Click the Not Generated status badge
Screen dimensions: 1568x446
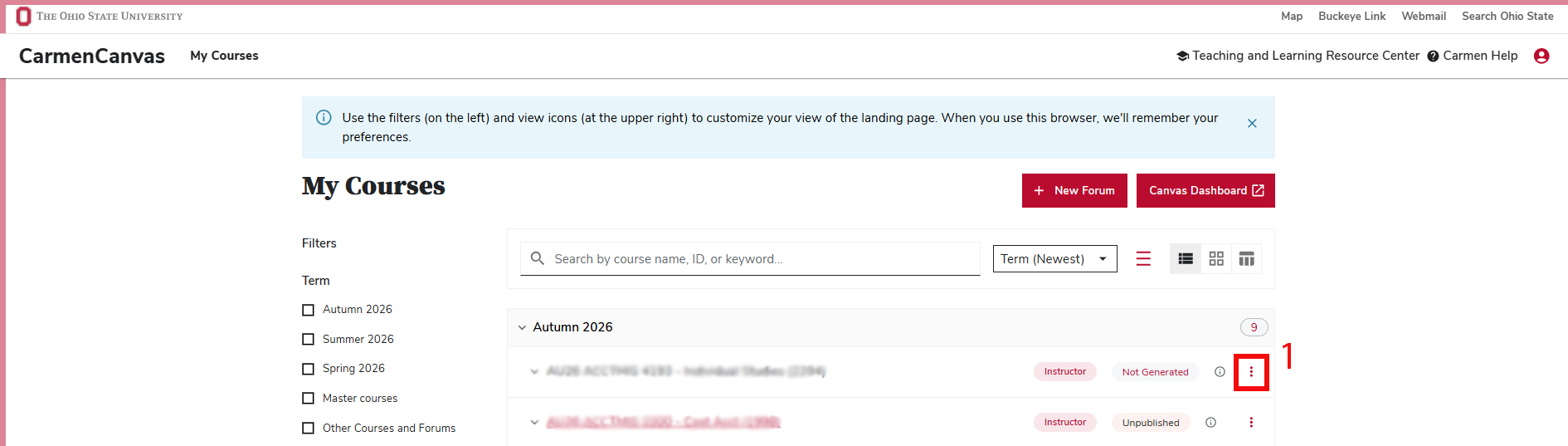tap(1155, 372)
